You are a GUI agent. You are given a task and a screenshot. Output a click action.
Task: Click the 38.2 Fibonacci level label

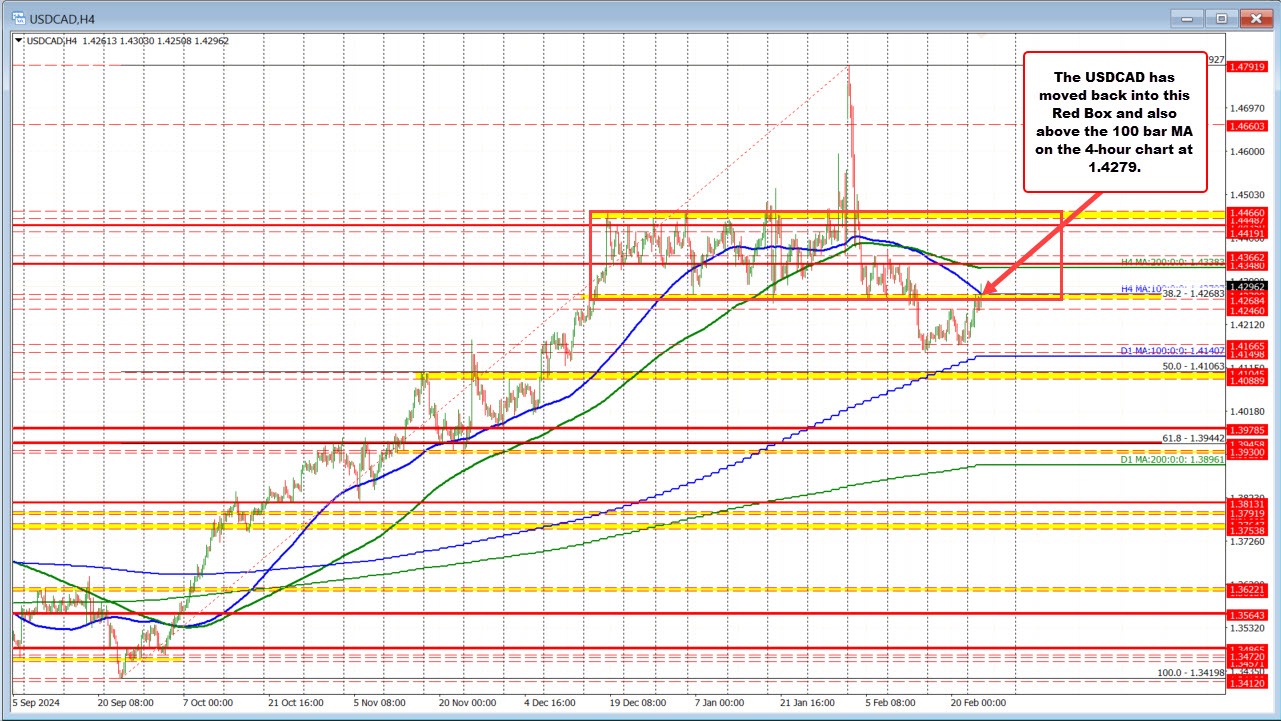[x=1193, y=295]
